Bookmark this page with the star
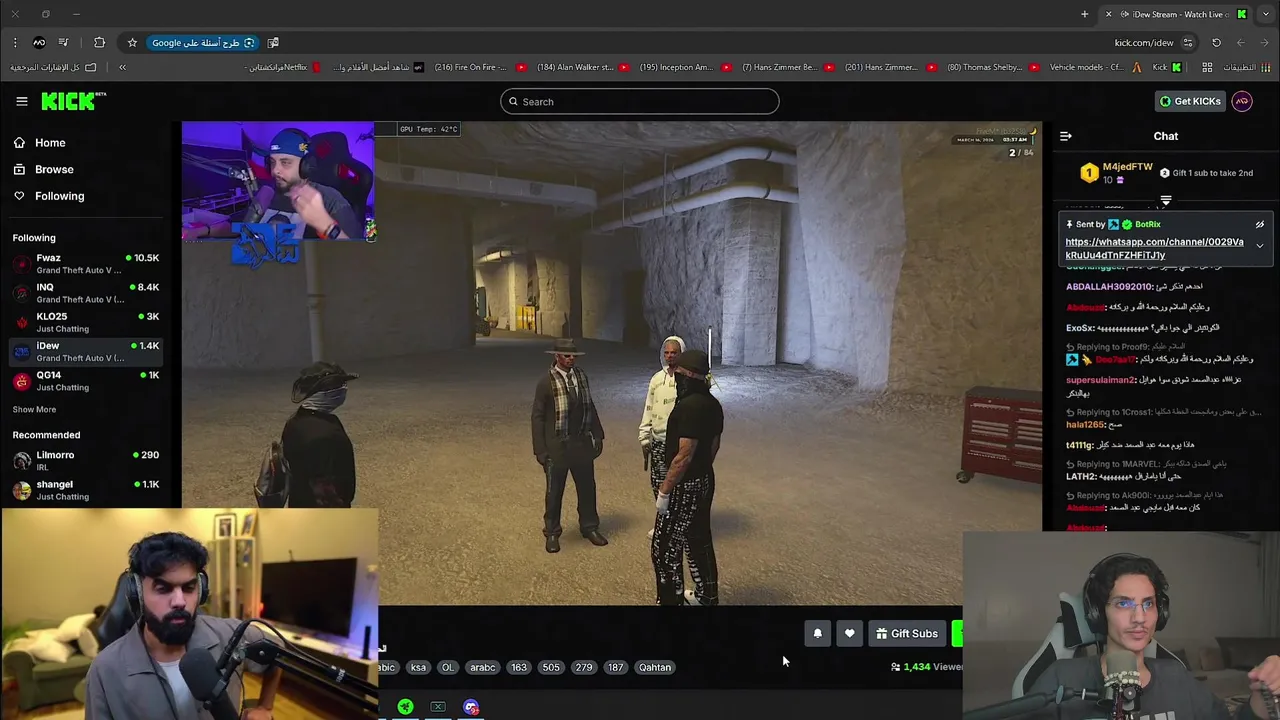Viewport: 1280px width, 720px height. [x=132, y=43]
